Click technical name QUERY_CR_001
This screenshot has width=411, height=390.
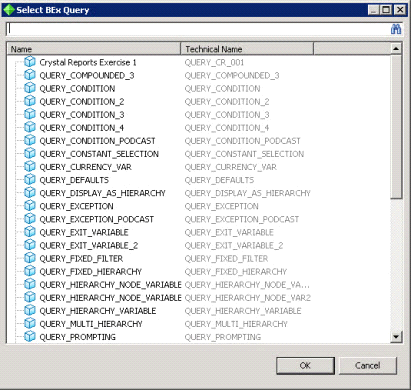(x=214, y=62)
